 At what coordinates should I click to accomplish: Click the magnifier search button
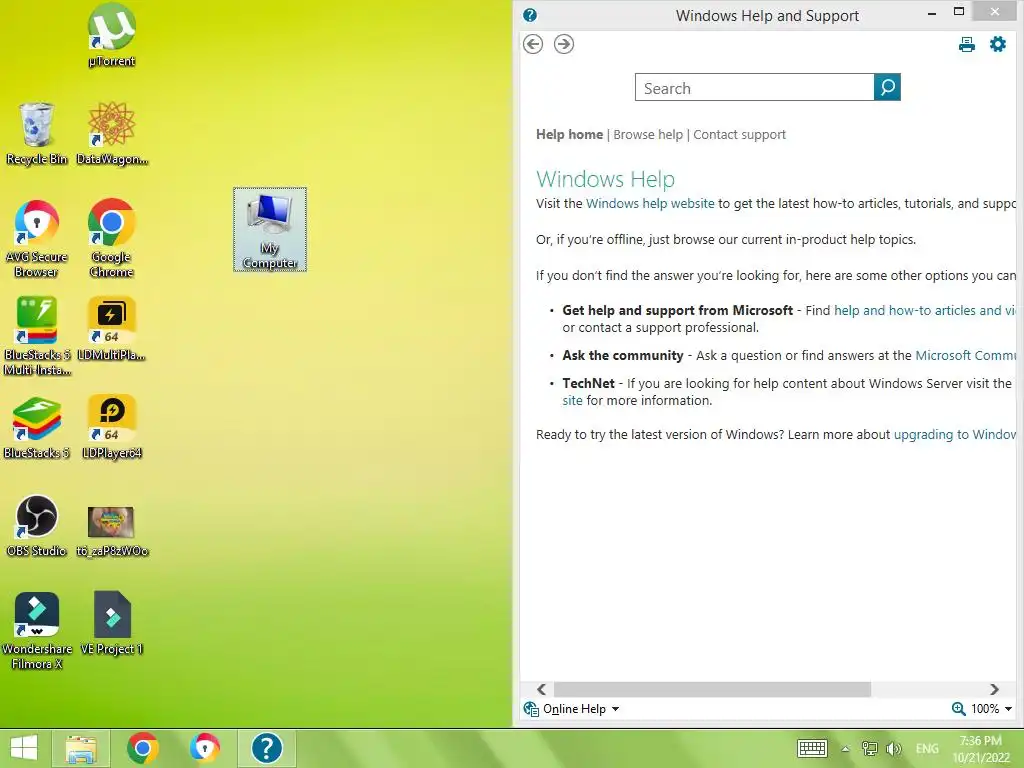click(x=887, y=87)
